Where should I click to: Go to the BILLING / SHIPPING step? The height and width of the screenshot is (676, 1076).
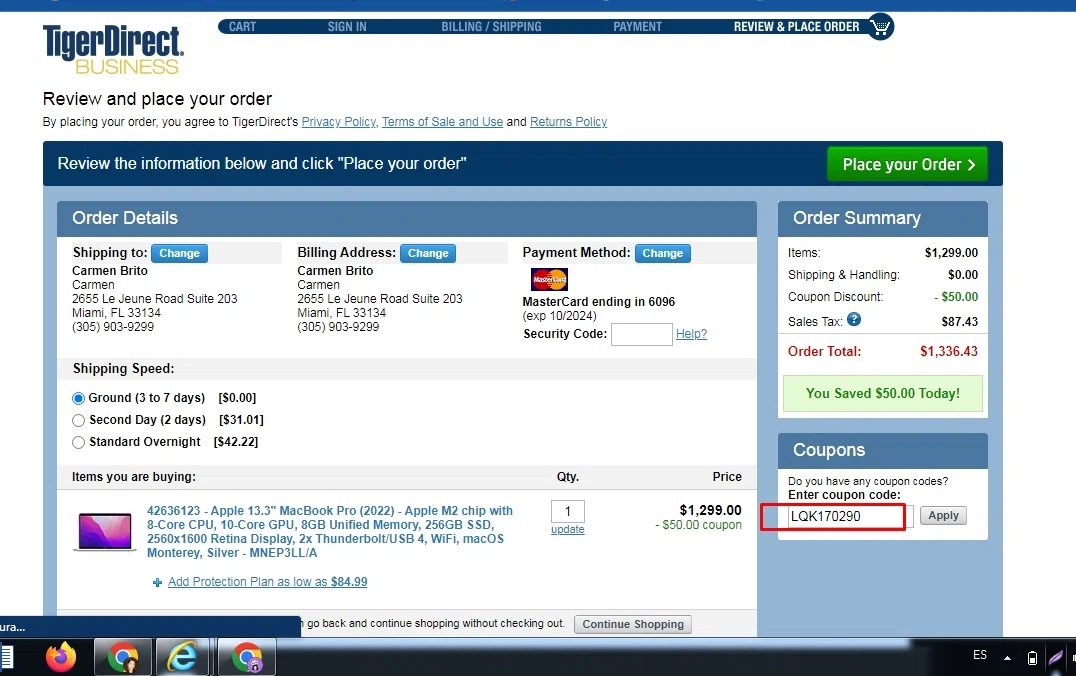tap(491, 27)
